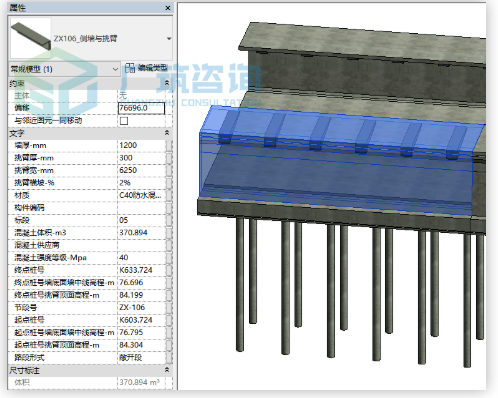Click the 混凝土强度等级-Mpa value 40
The height and width of the screenshot is (398, 498).
142,257
